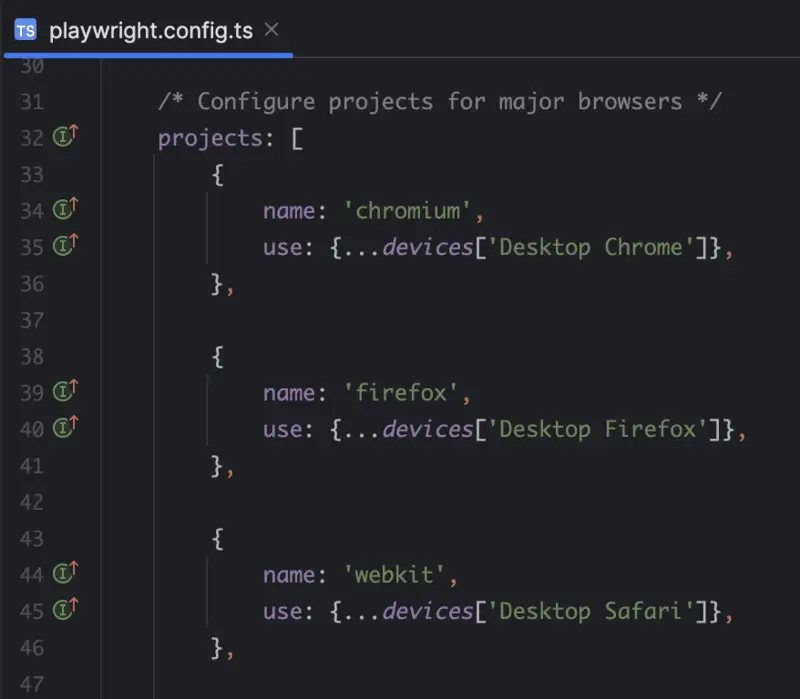Click the implements gutter icon on line 35
The width and height of the screenshot is (800, 699).
[x=65, y=245]
